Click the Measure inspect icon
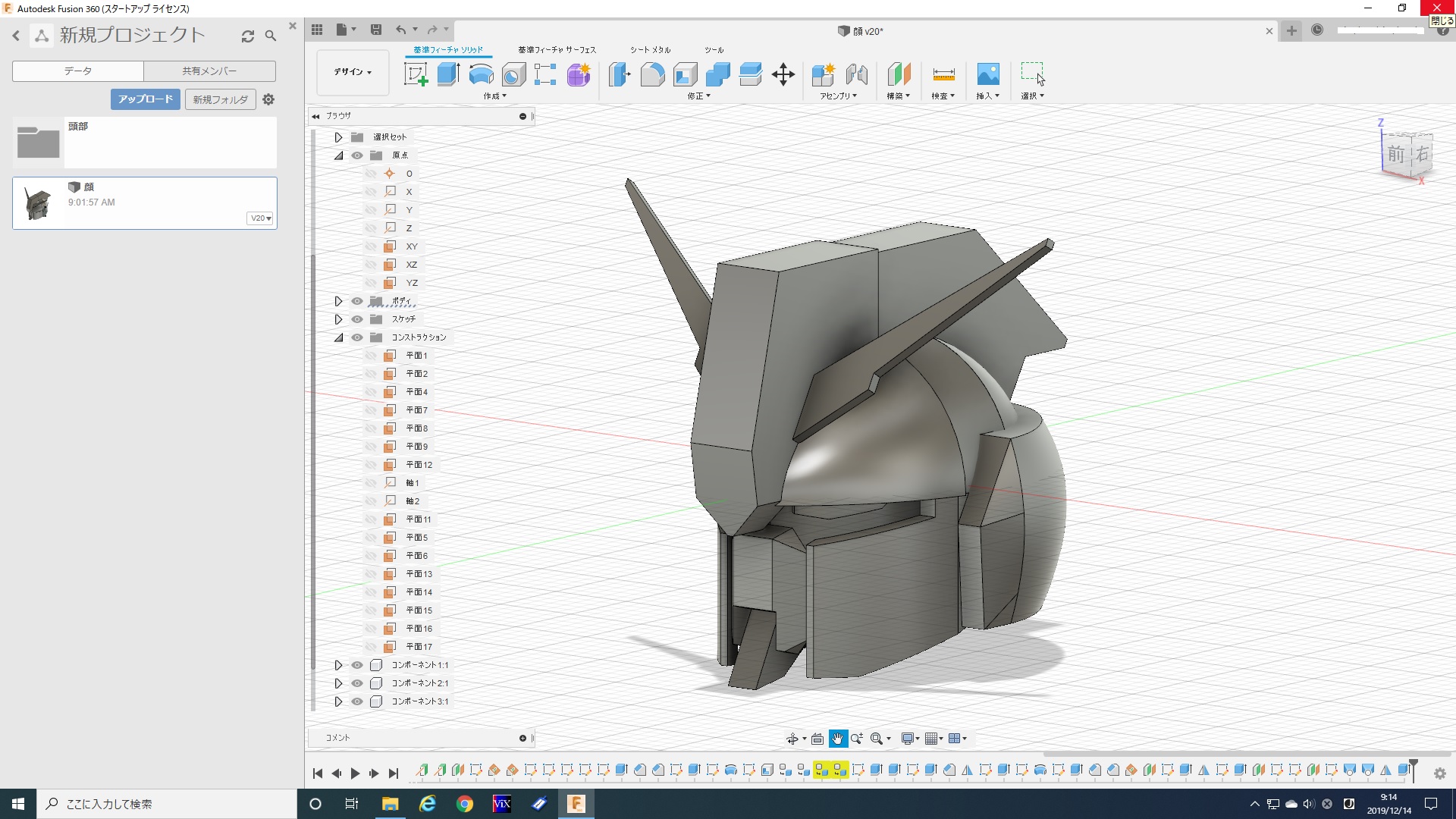Screen dimensions: 1456x819 point(943,74)
